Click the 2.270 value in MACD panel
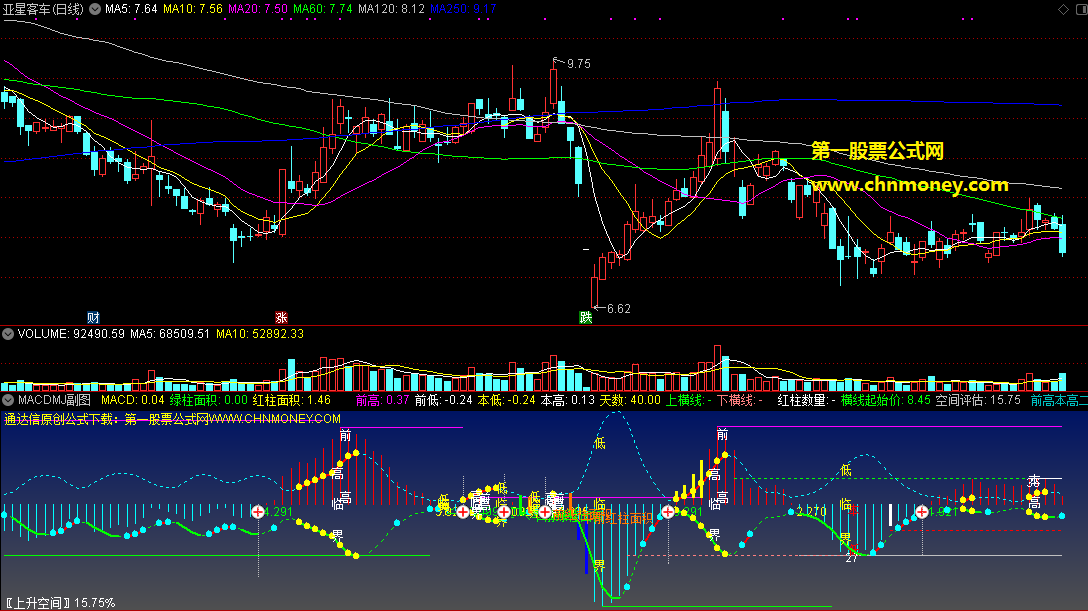Image resolution: width=1088 pixels, height=611 pixels. pos(811,512)
